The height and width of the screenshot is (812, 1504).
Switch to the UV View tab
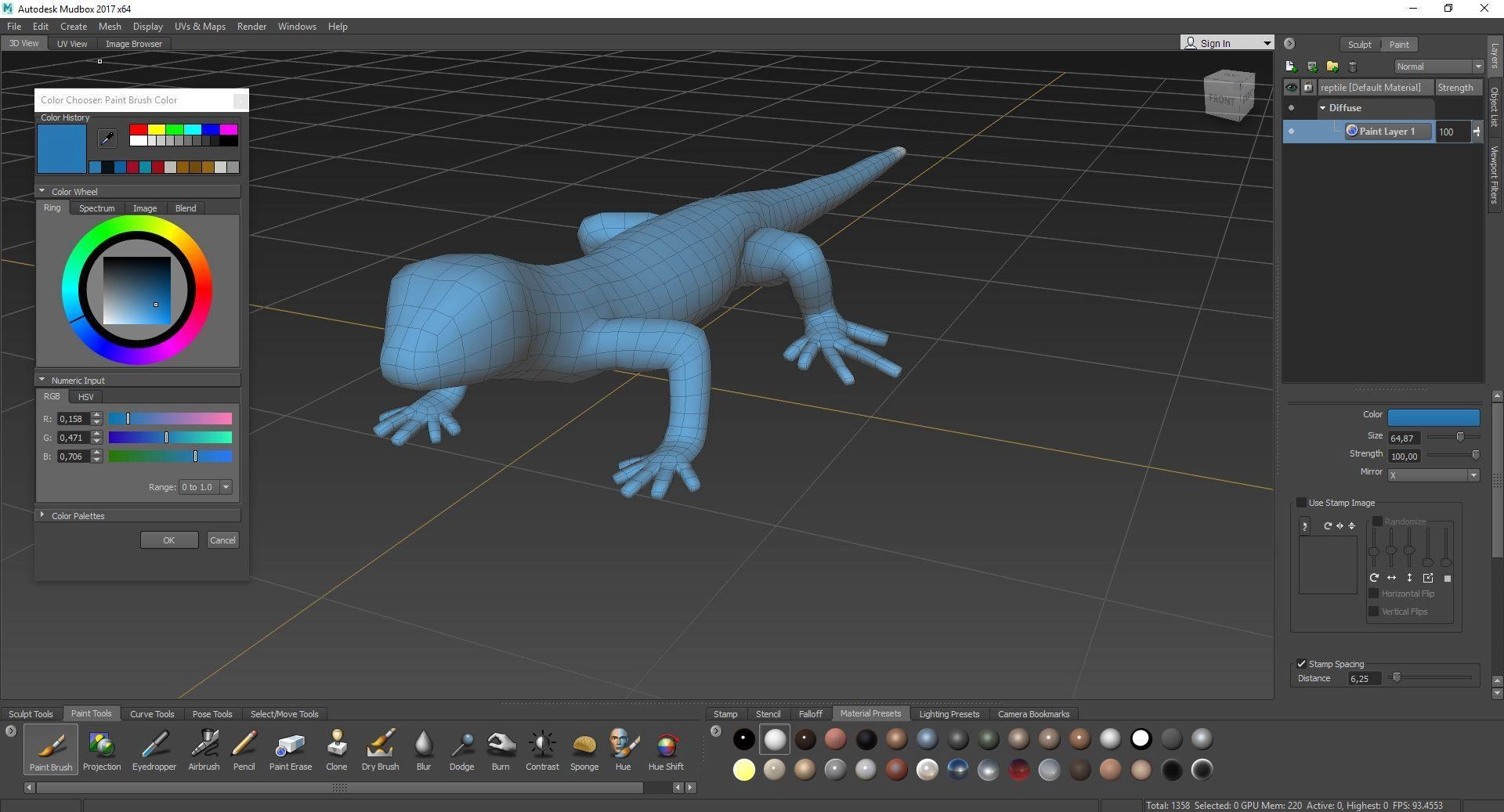coord(72,44)
